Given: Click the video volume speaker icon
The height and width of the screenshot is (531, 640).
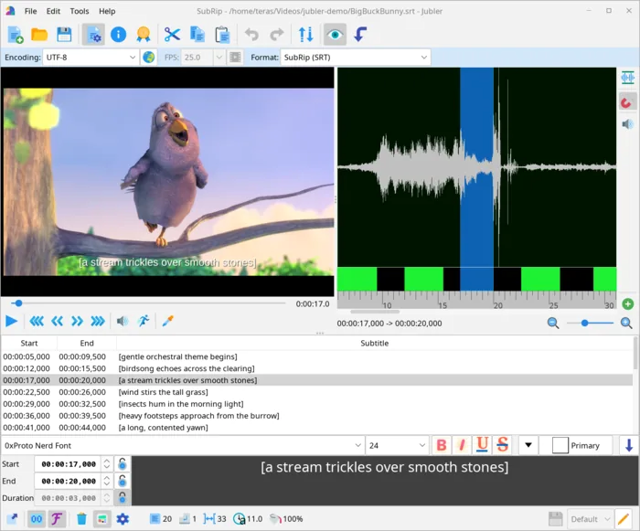Looking at the screenshot, I should [122, 321].
